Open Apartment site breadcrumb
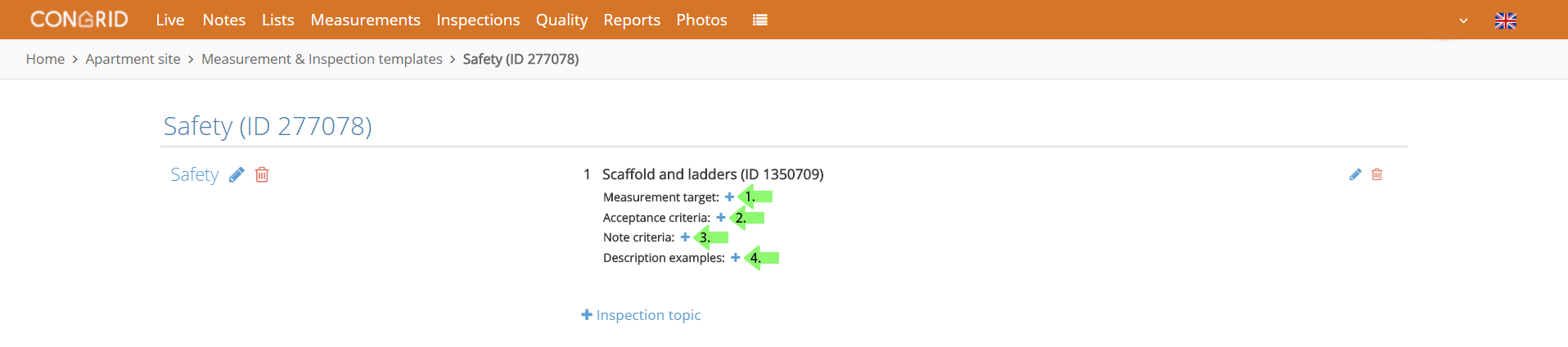1568x347 pixels. coord(133,59)
